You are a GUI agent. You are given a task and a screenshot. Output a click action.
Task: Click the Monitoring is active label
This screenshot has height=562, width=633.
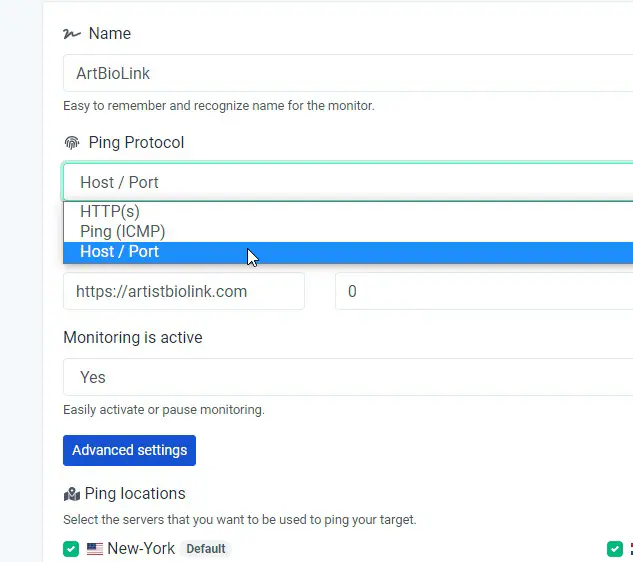(x=133, y=338)
